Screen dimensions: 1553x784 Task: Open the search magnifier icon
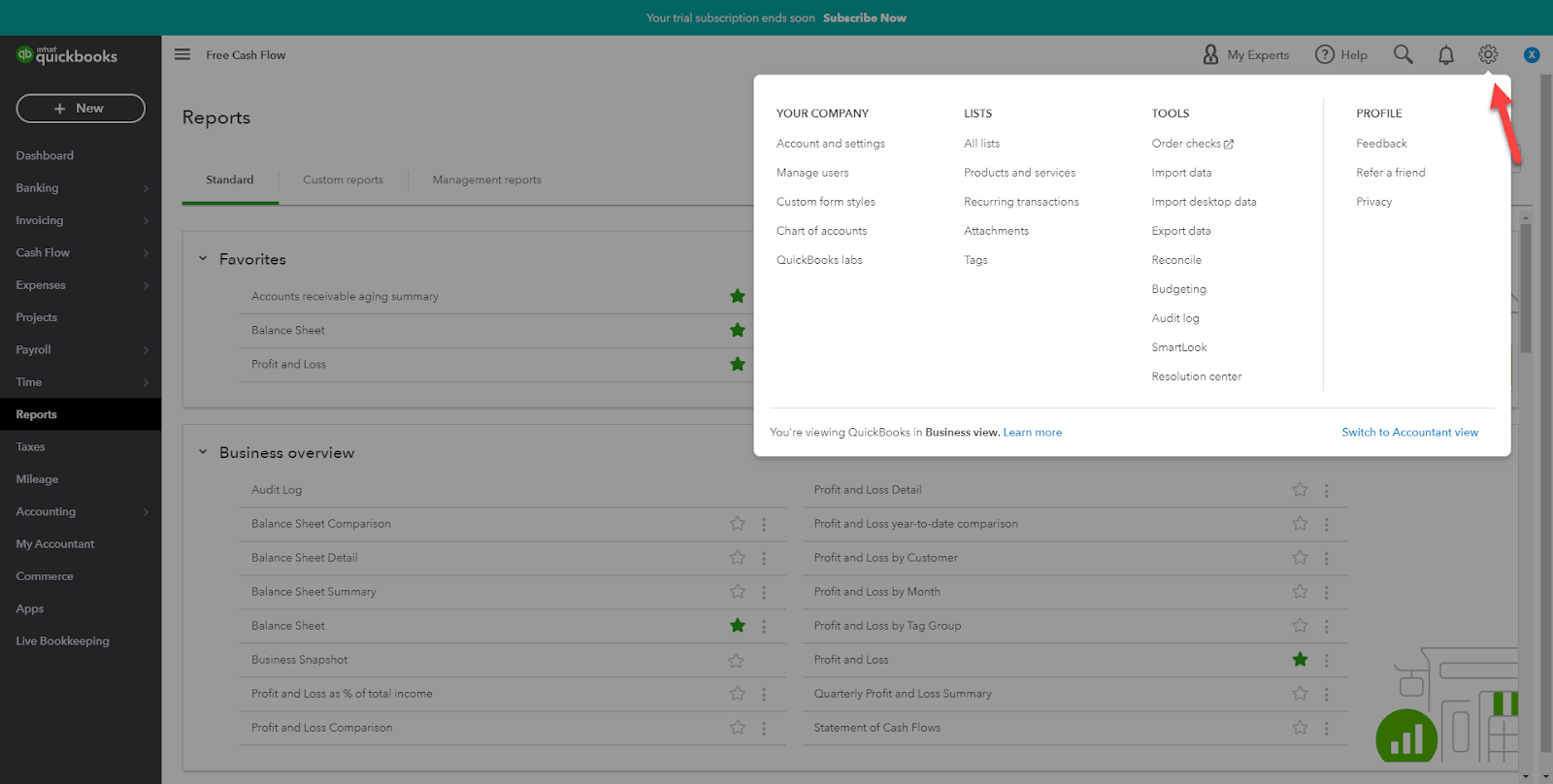(x=1404, y=54)
